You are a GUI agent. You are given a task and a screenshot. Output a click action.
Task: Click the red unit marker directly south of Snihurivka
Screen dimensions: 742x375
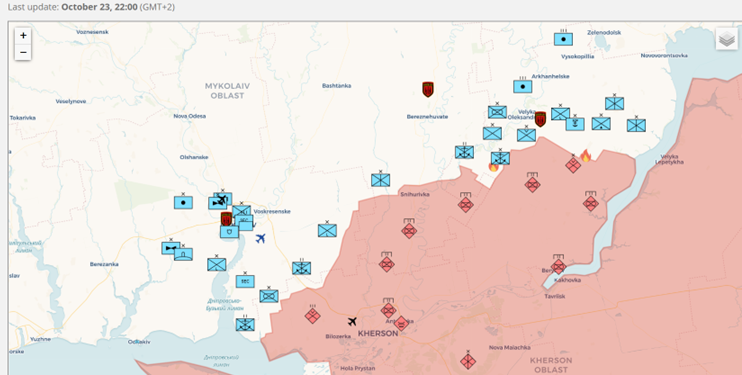click(x=409, y=230)
